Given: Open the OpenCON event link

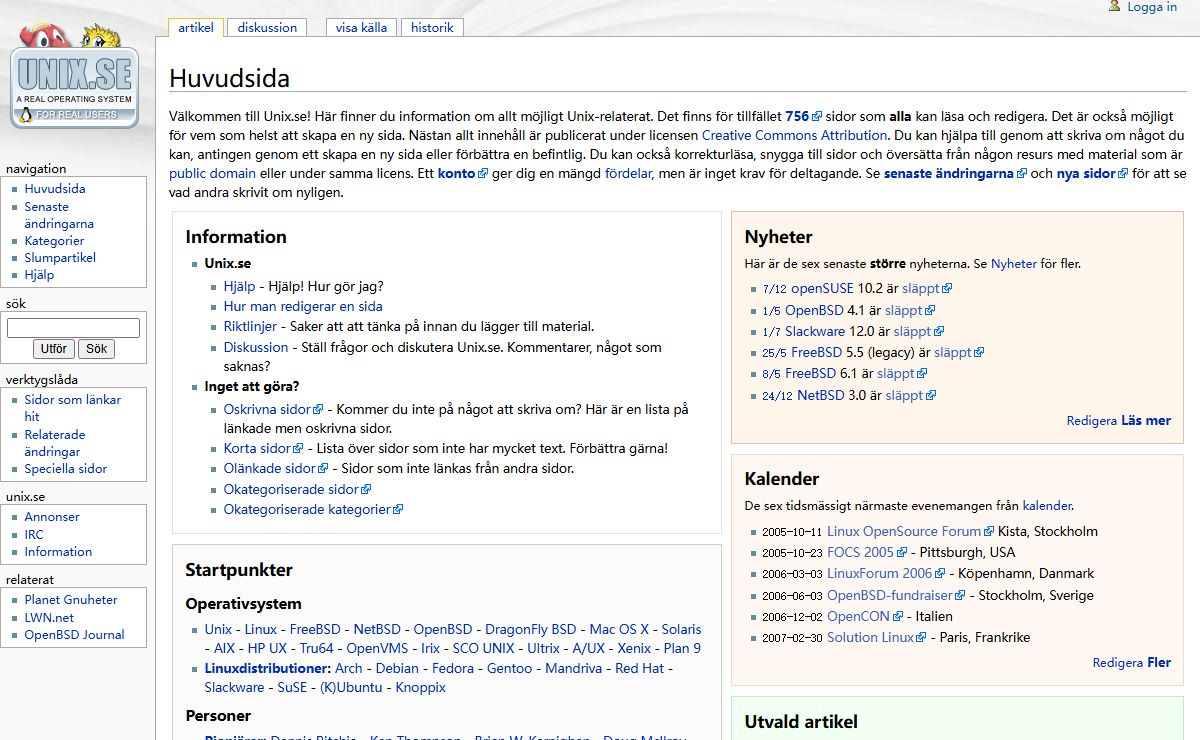Looking at the screenshot, I should pyautogui.click(x=865, y=616).
